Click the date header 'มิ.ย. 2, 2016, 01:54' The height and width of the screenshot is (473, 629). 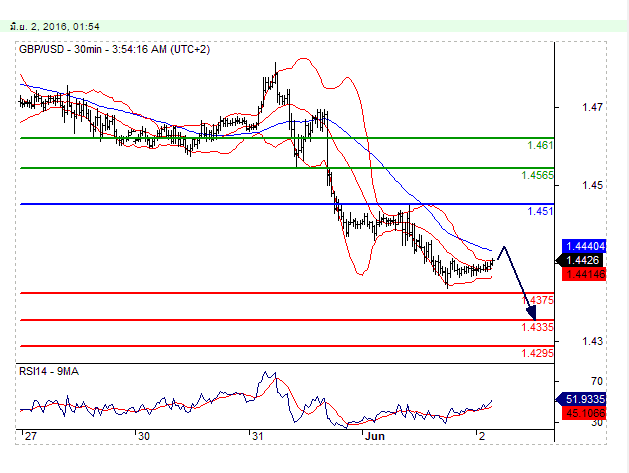[55, 26]
